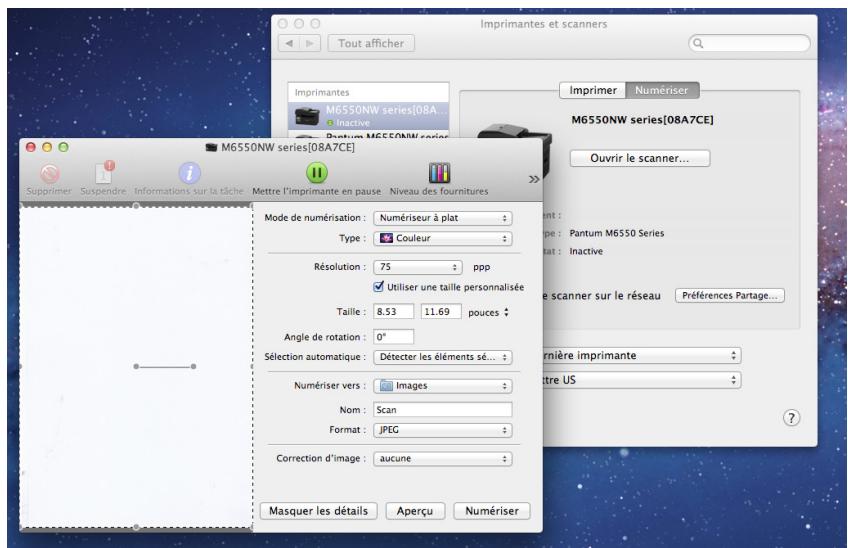Expand toolbar overflow chevron
Screen dimensions: 848x548
(x=534, y=178)
